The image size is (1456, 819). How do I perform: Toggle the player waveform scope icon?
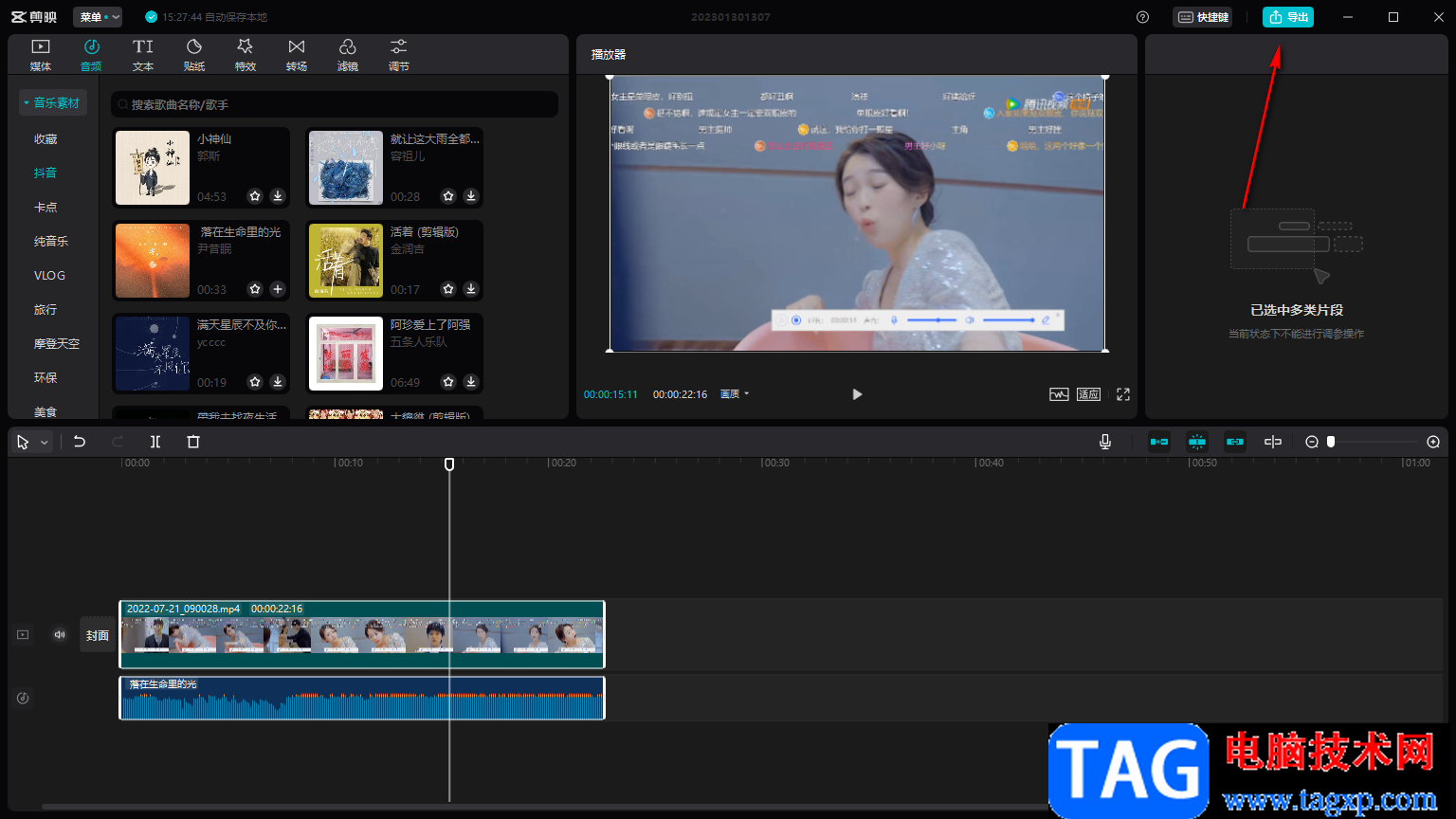pyautogui.click(x=1059, y=394)
